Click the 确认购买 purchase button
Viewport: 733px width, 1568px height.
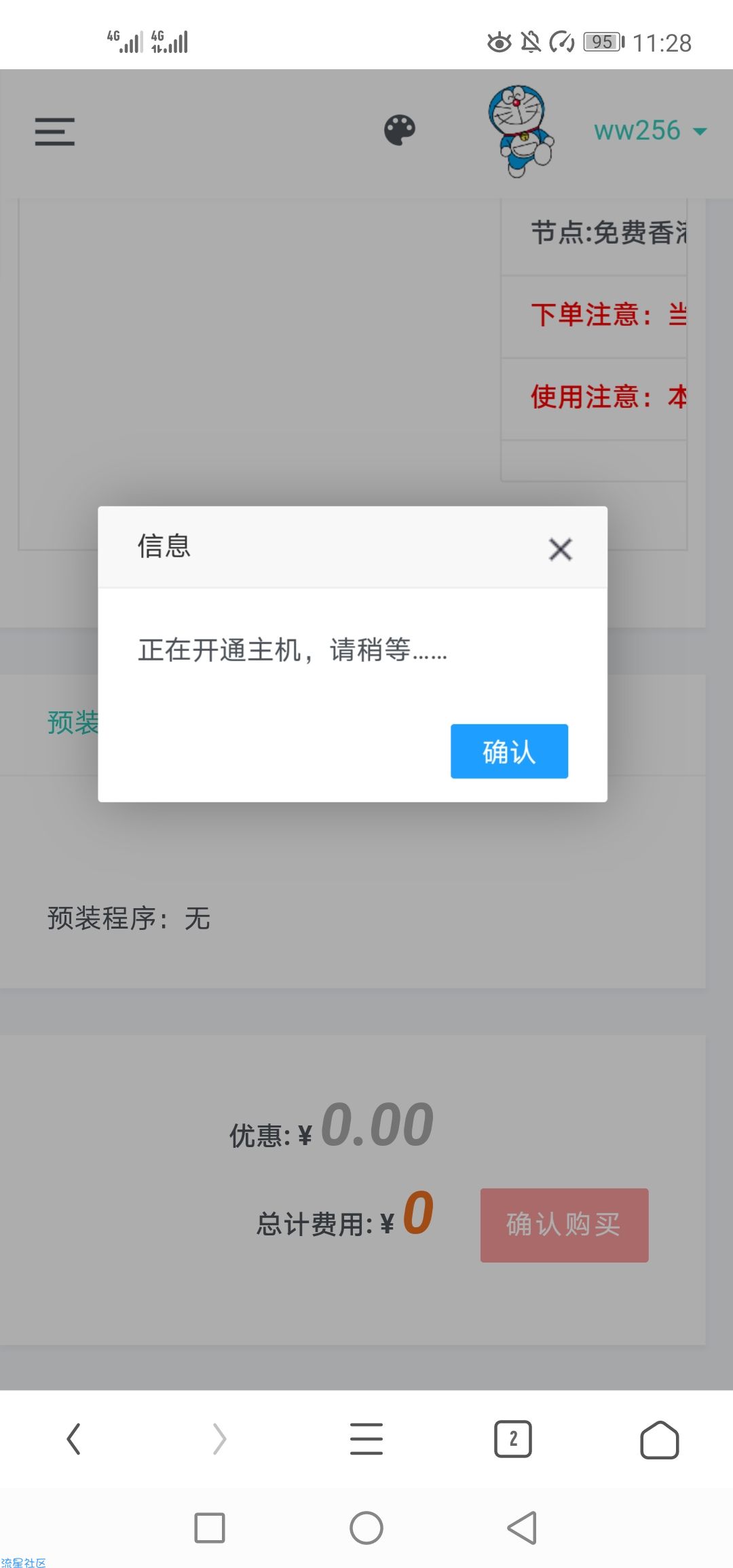[564, 1225]
